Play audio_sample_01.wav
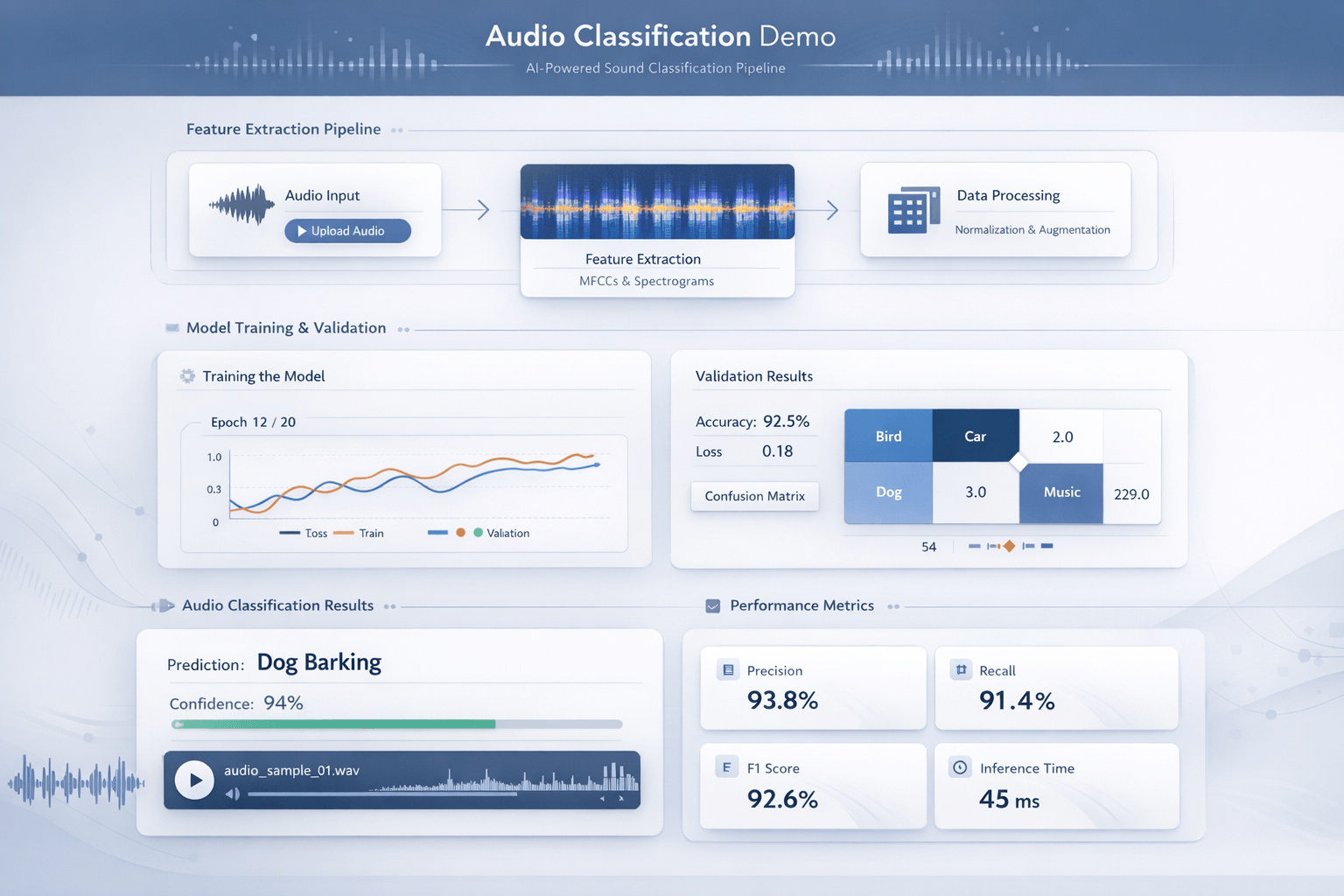 [194, 780]
